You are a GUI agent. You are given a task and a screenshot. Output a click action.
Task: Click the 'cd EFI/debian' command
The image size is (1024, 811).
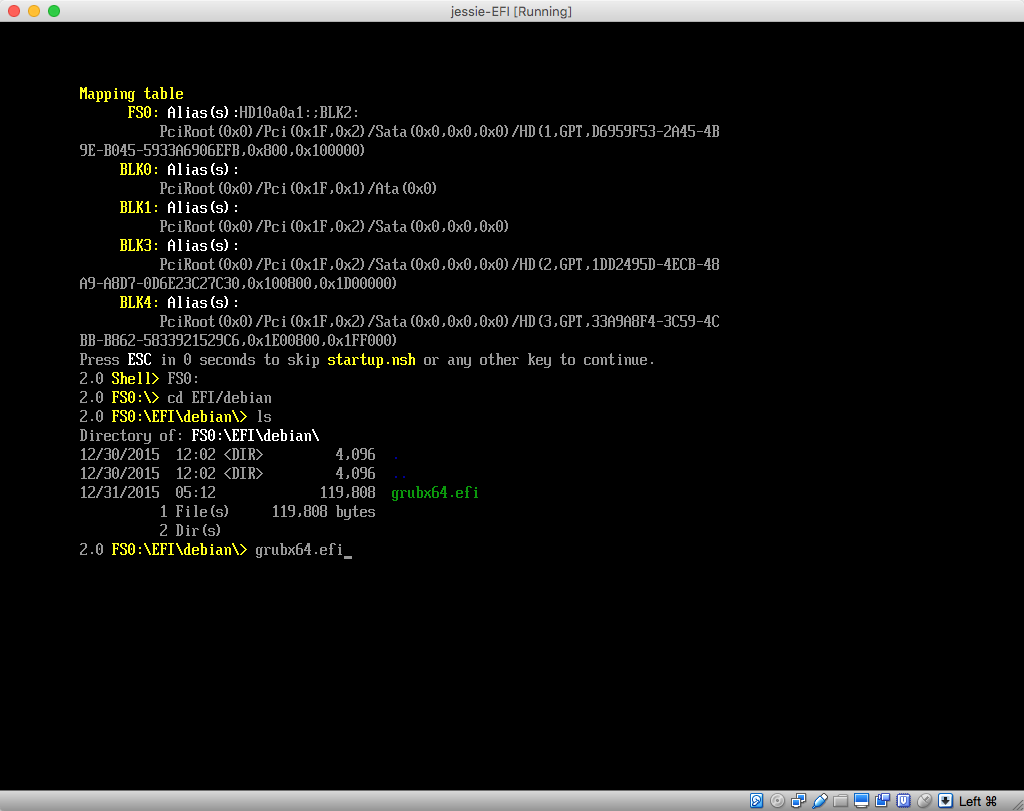[219, 398]
